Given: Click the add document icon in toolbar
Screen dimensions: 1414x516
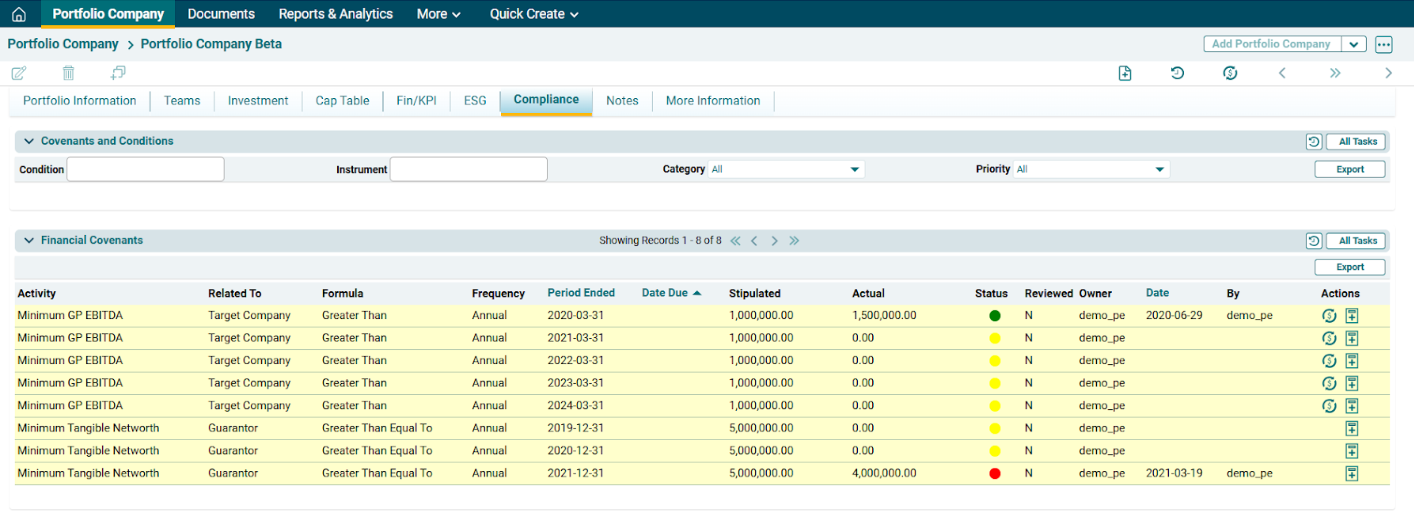Looking at the screenshot, I should tap(1125, 73).
